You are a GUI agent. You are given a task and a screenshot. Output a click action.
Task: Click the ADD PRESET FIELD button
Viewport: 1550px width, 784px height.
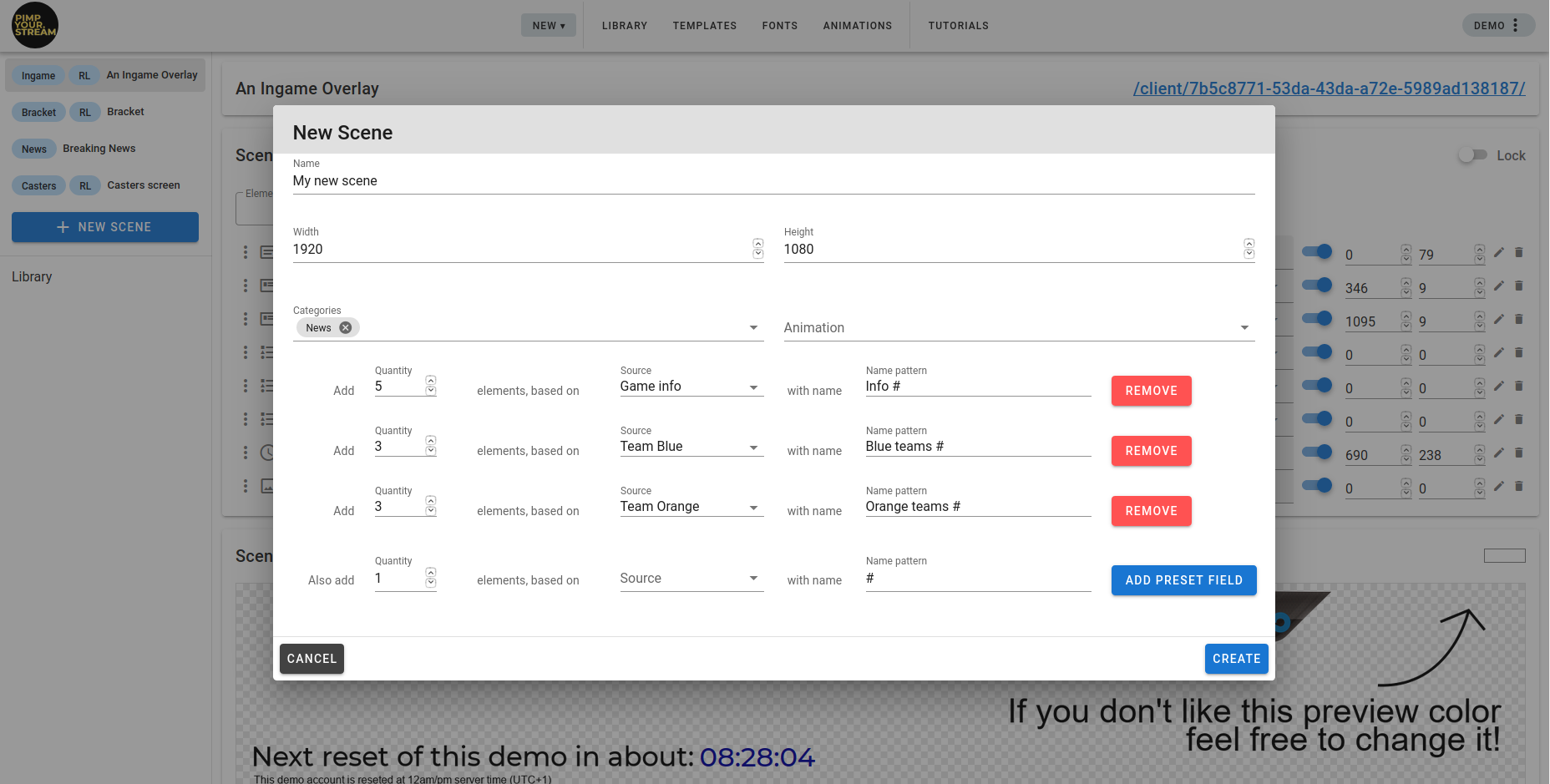click(x=1183, y=580)
